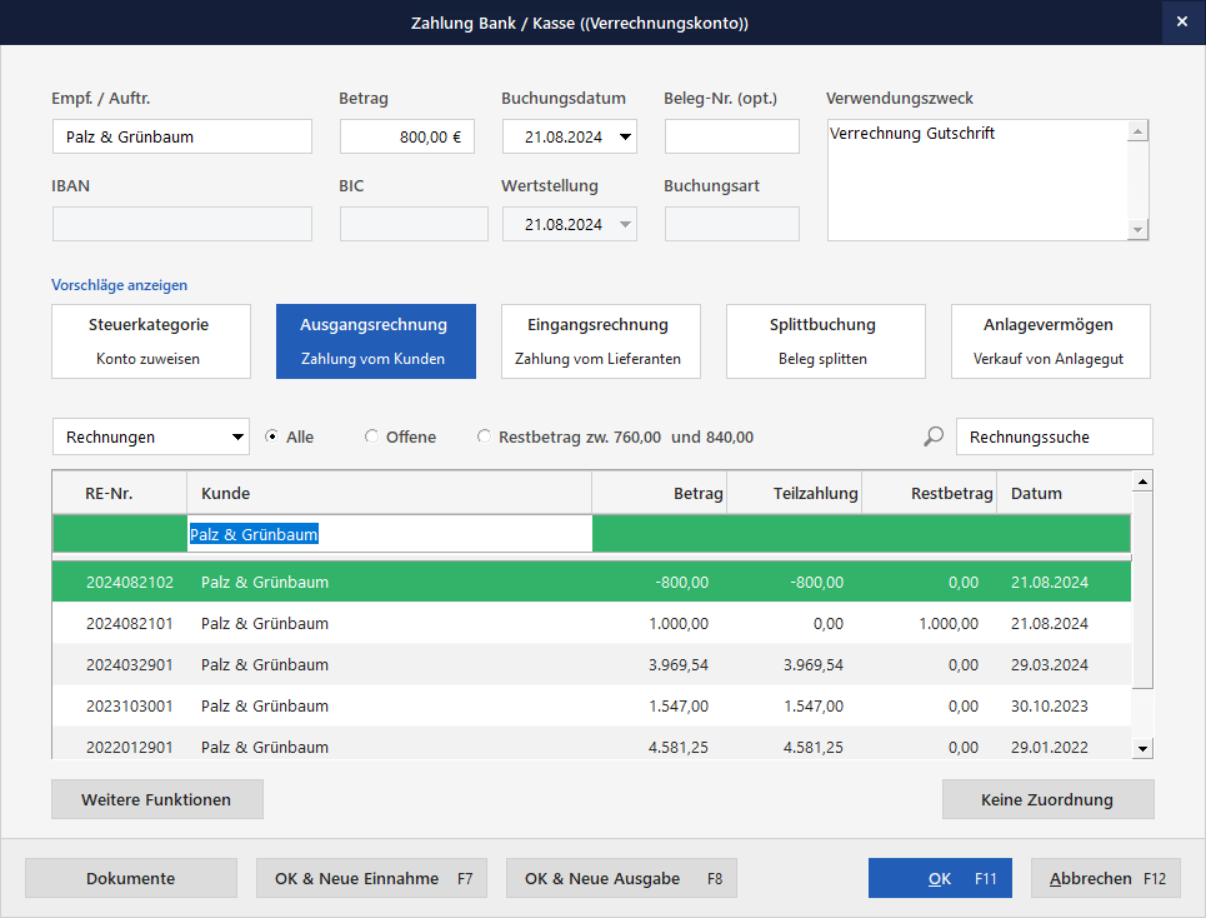Click in the Rechnungssuche search field
The width and height of the screenshot is (1206, 918).
point(1053,437)
